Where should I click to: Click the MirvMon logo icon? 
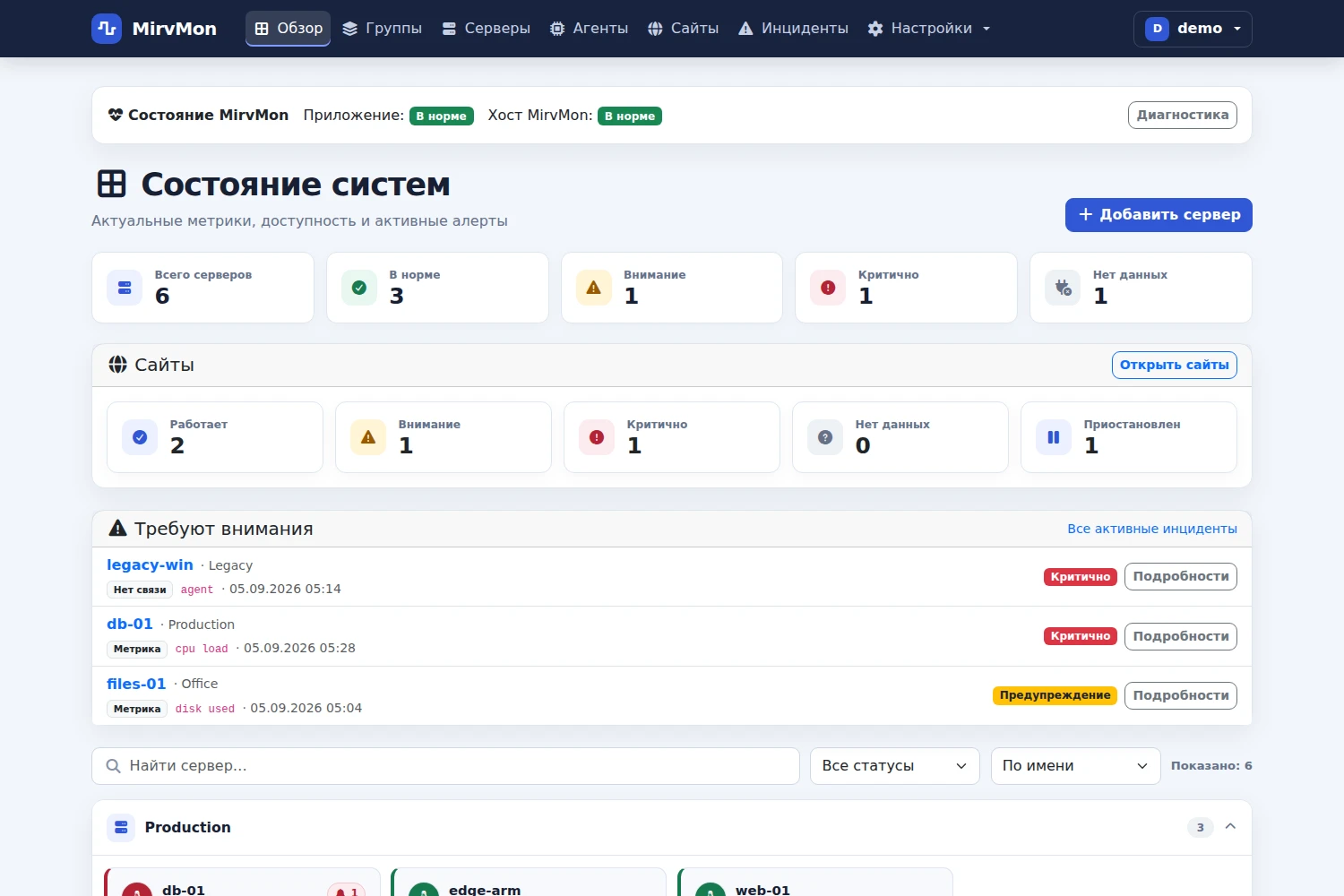pos(107,29)
